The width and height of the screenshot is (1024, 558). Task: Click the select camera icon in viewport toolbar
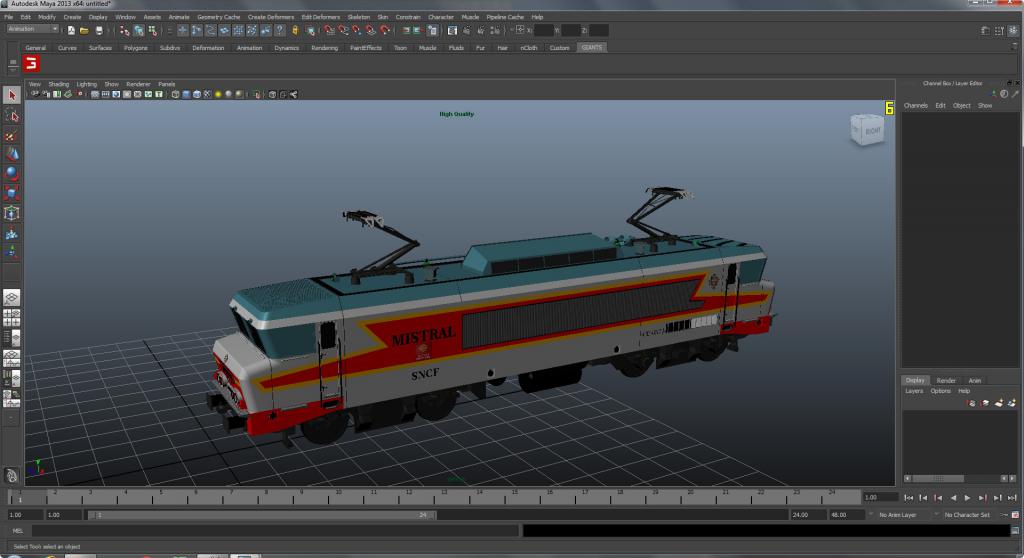click(35, 95)
